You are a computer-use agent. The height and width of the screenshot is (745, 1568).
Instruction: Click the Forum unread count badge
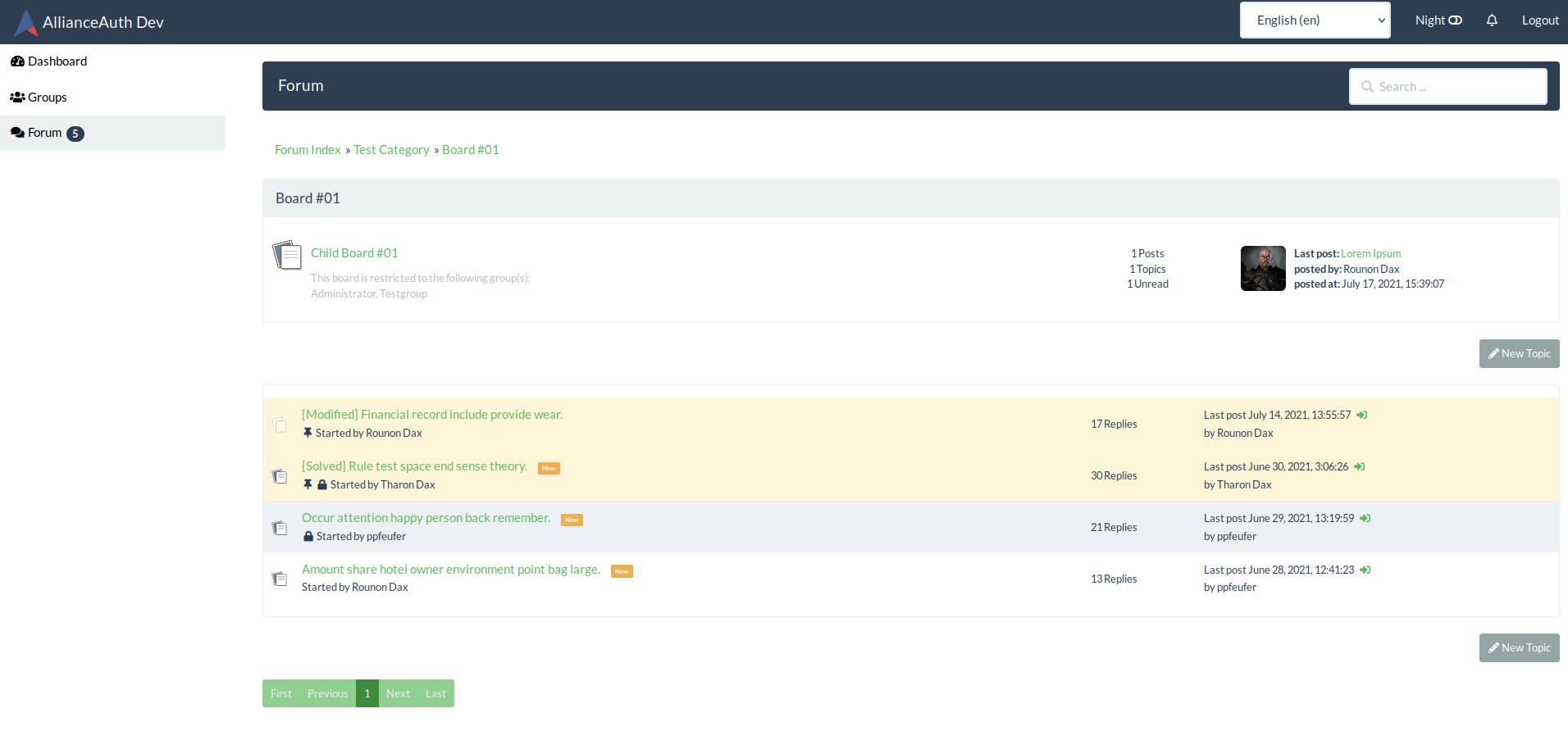75,133
